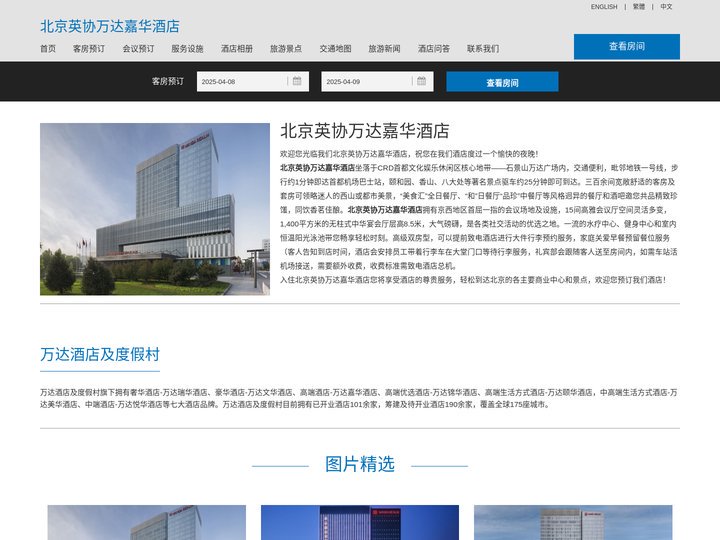Open the check-out date calendar icon
Viewport: 720px width, 540px height.
(x=422, y=81)
